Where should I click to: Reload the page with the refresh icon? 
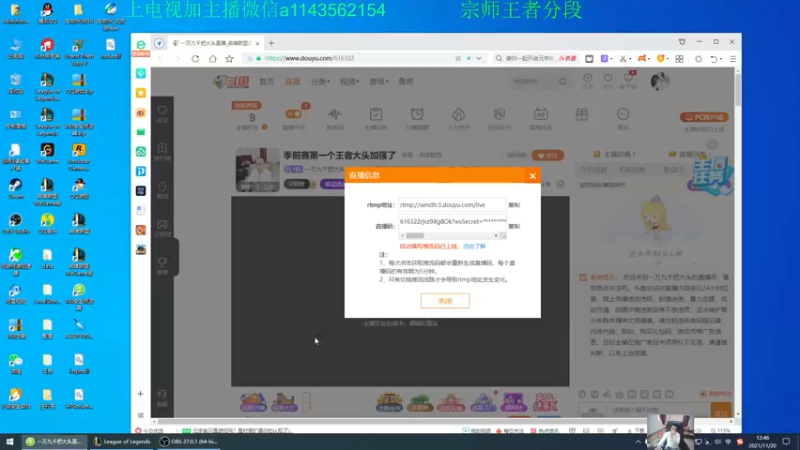[x=195, y=59]
